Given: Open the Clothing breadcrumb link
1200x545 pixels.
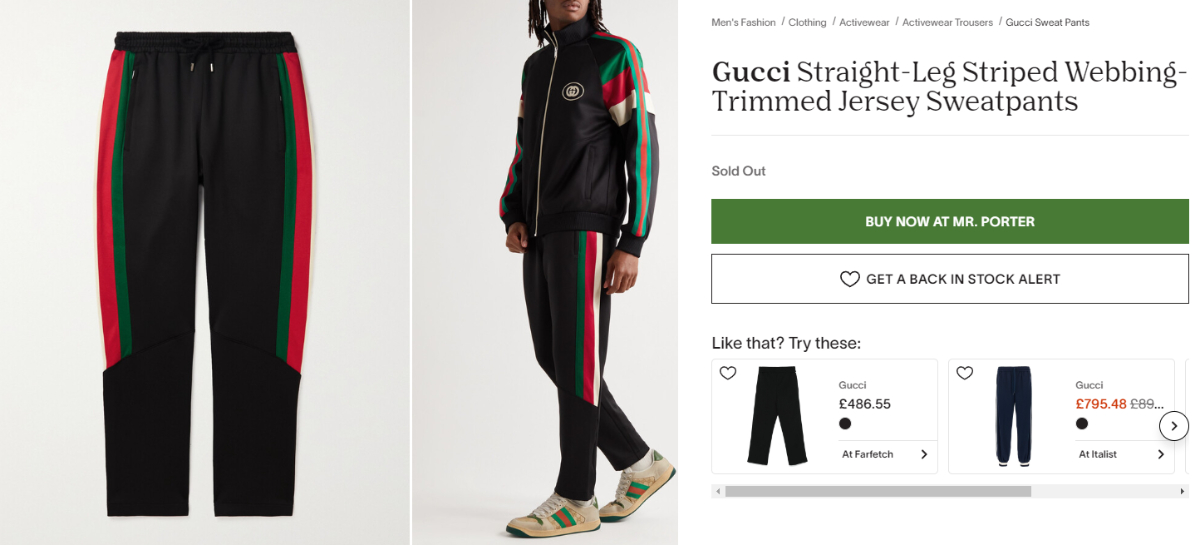Looking at the screenshot, I should click(807, 22).
